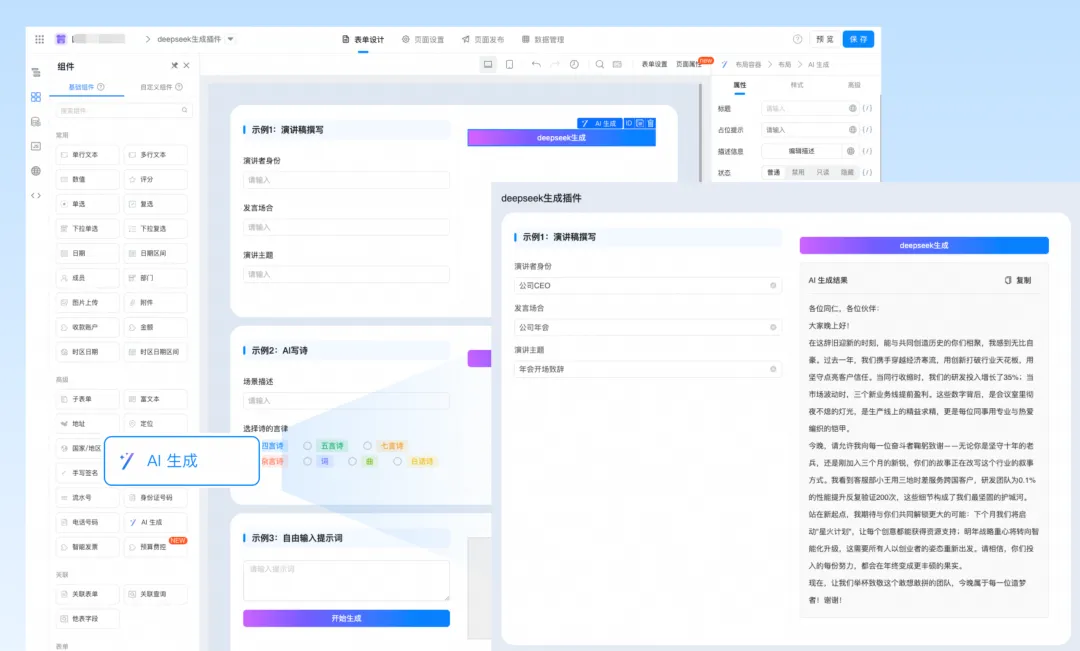This screenshot has width=1080, height=651.
Task: Set 状态 to 只读
Action: point(822,172)
